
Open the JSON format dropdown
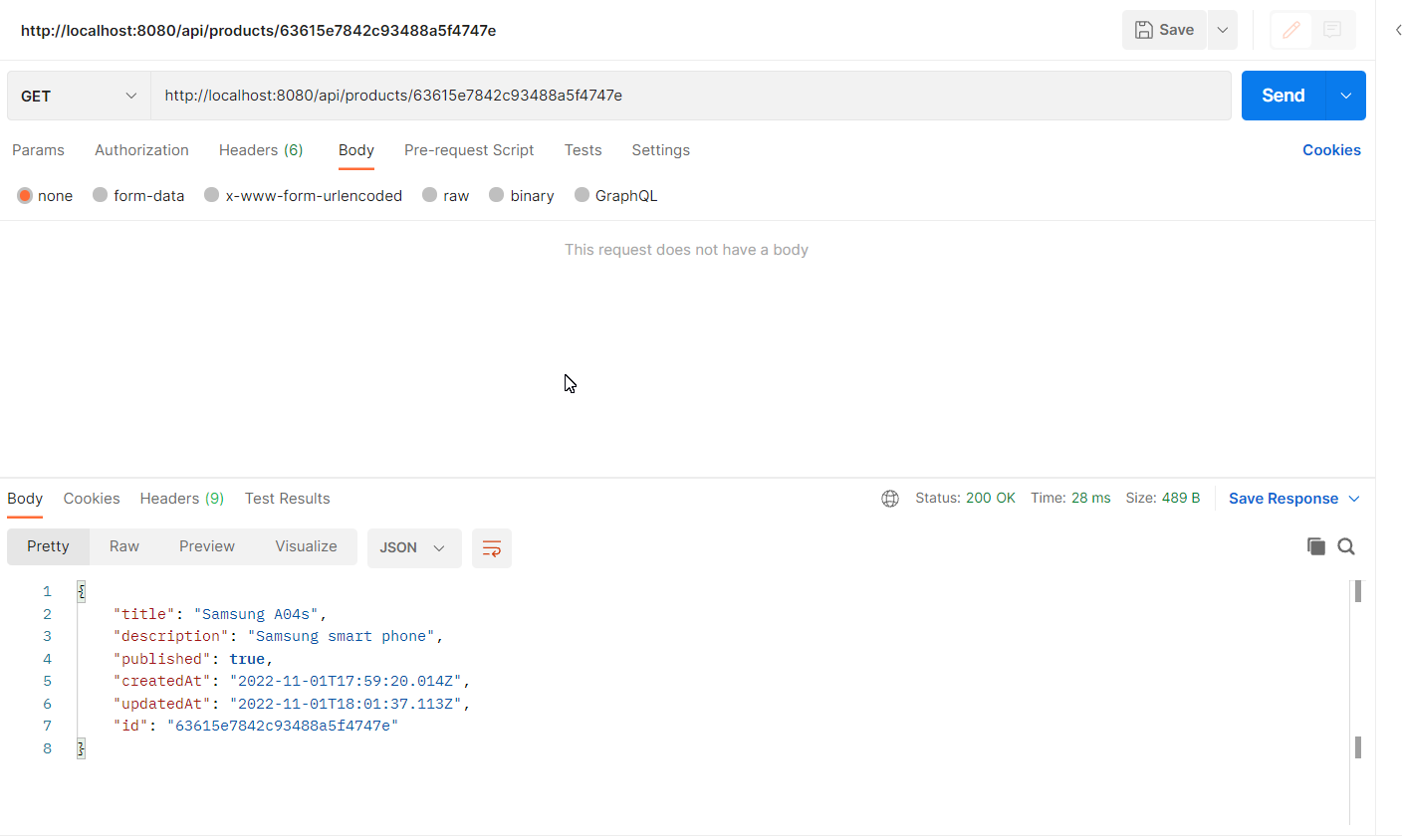(414, 548)
